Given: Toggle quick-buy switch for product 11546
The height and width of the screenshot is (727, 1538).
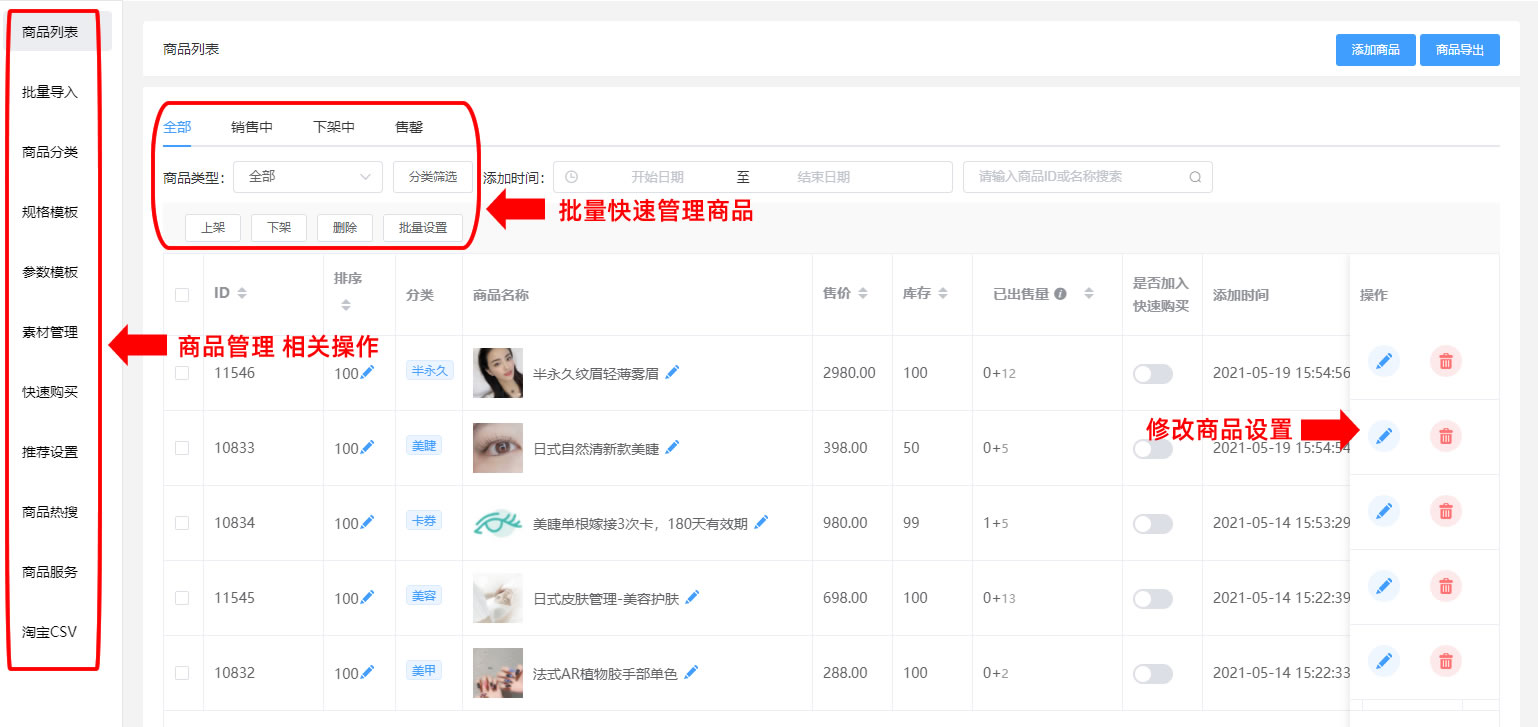Looking at the screenshot, I should [x=1152, y=374].
